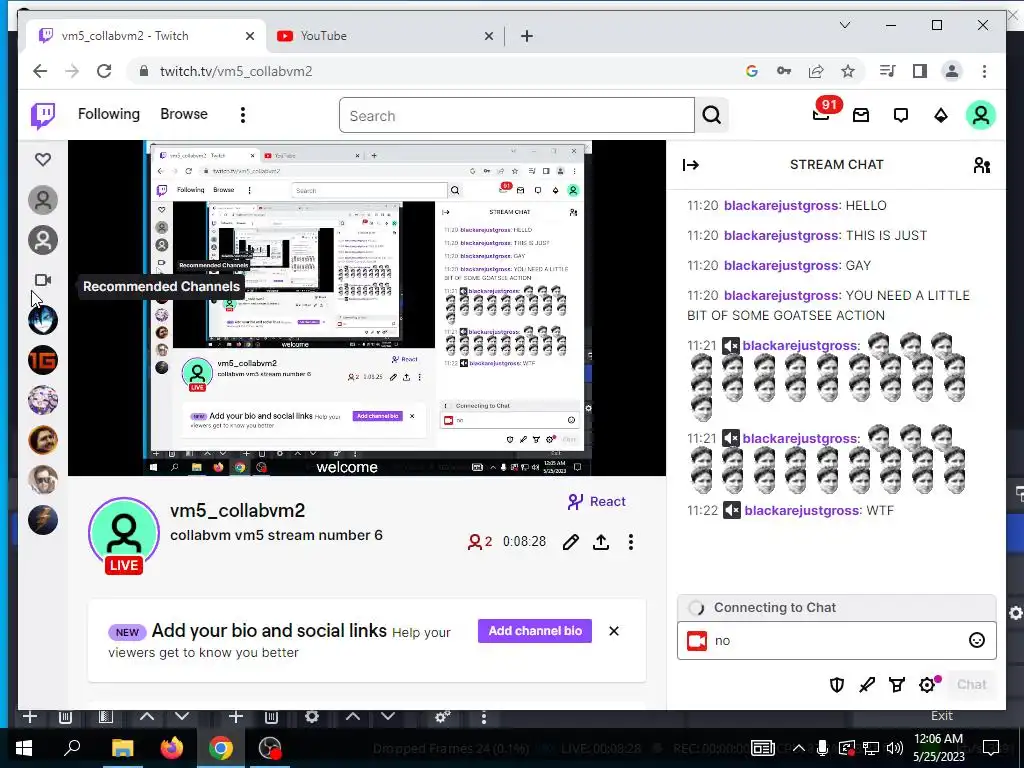Click the share stream upload icon
The image size is (1024, 768).
point(601,542)
